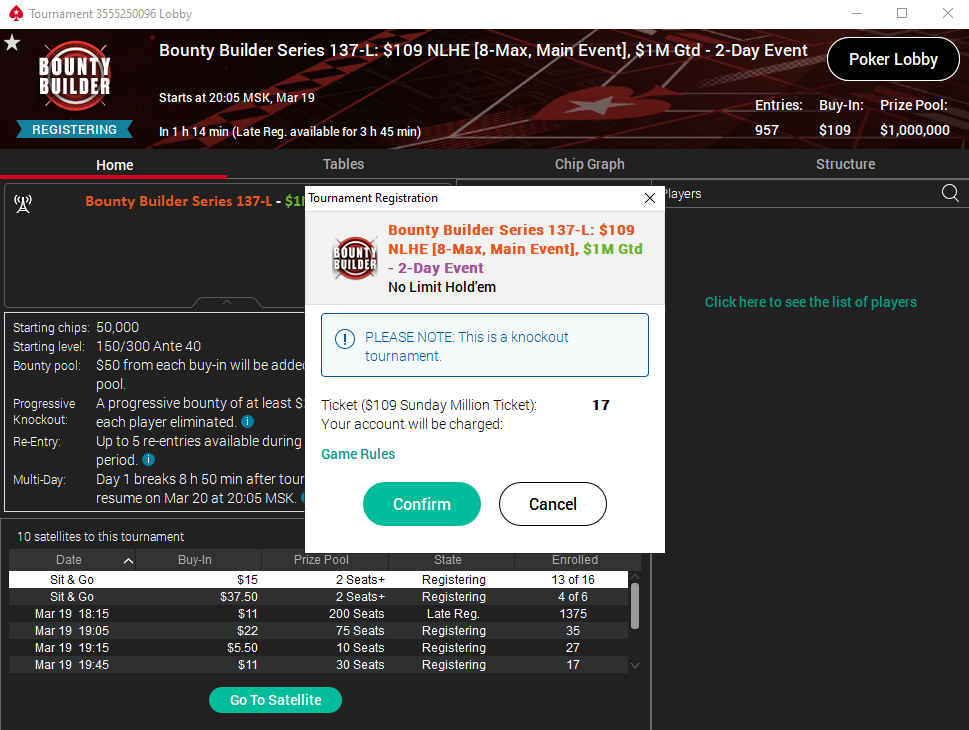
Task: Click the REGISTERING status badge
Action: [74, 129]
